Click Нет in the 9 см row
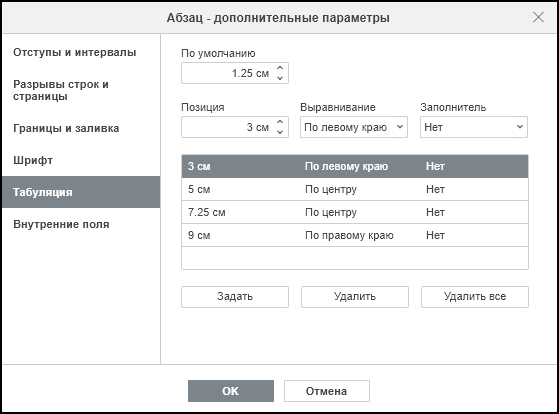559x414 pixels. (435, 235)
